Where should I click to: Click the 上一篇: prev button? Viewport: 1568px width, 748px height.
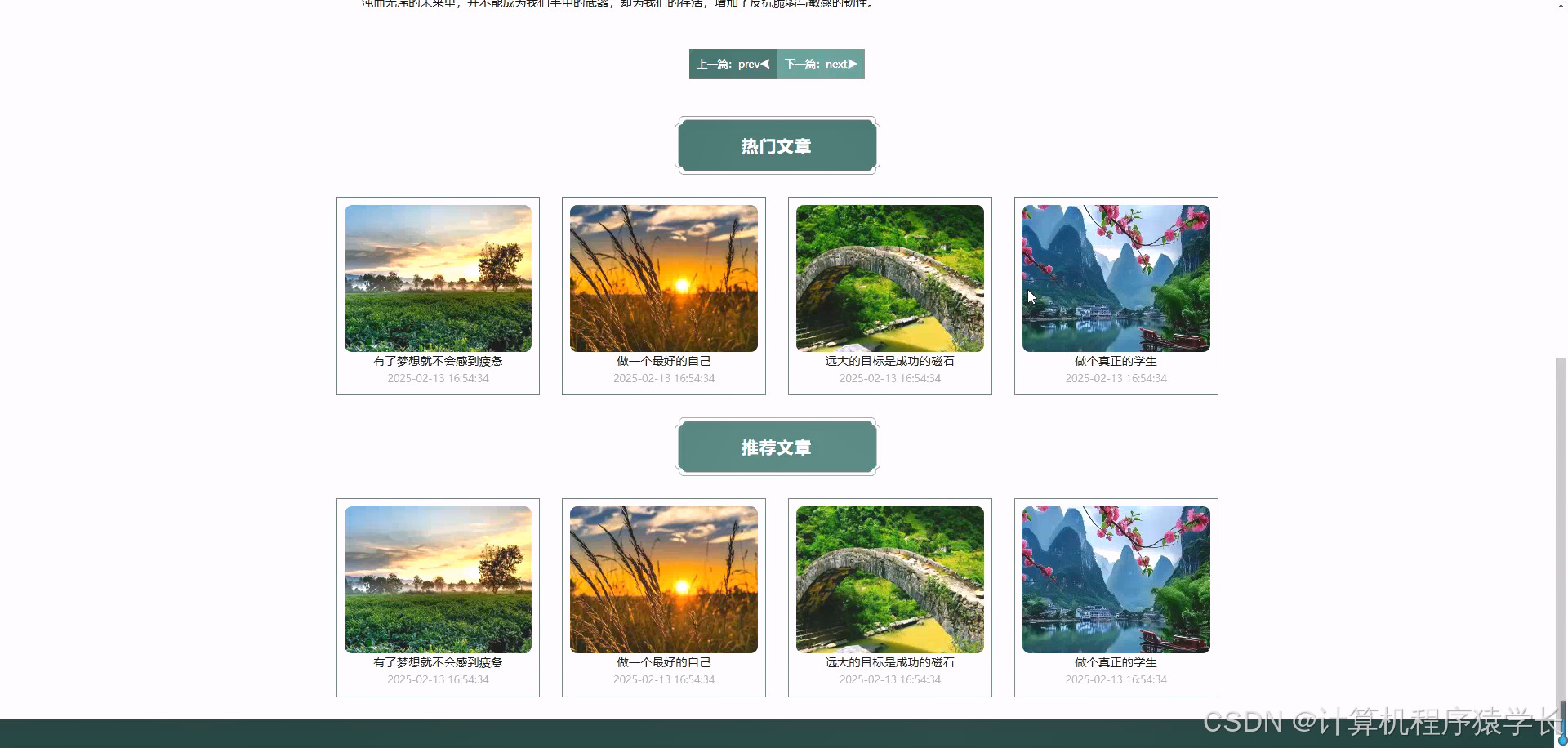click(x=733, y=64)
